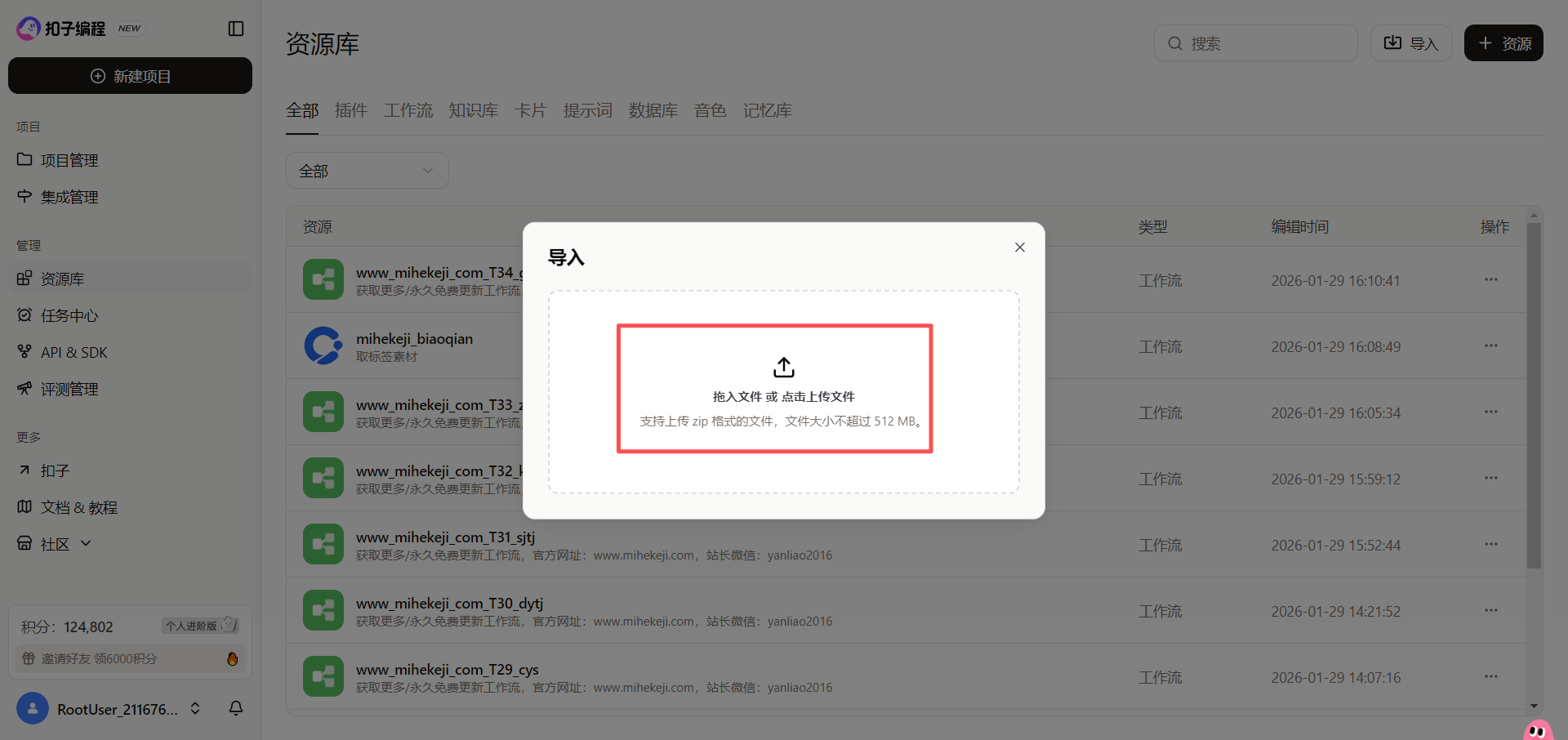Screen dimensions: 1568x740
Task: Open more actions for T30_dytj row
Action: (1490, 611)
